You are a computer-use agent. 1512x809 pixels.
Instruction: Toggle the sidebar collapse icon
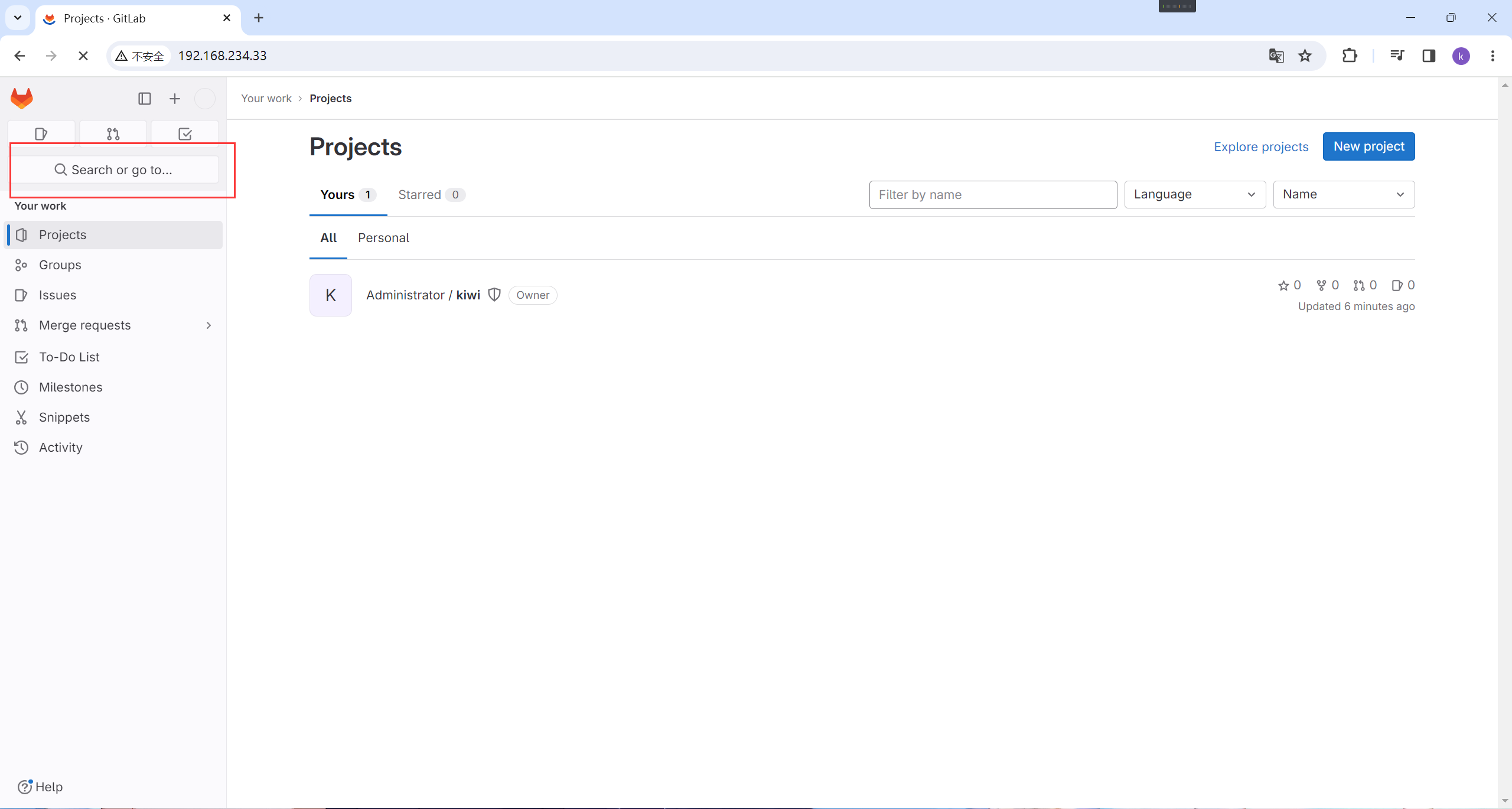(145, 99)
